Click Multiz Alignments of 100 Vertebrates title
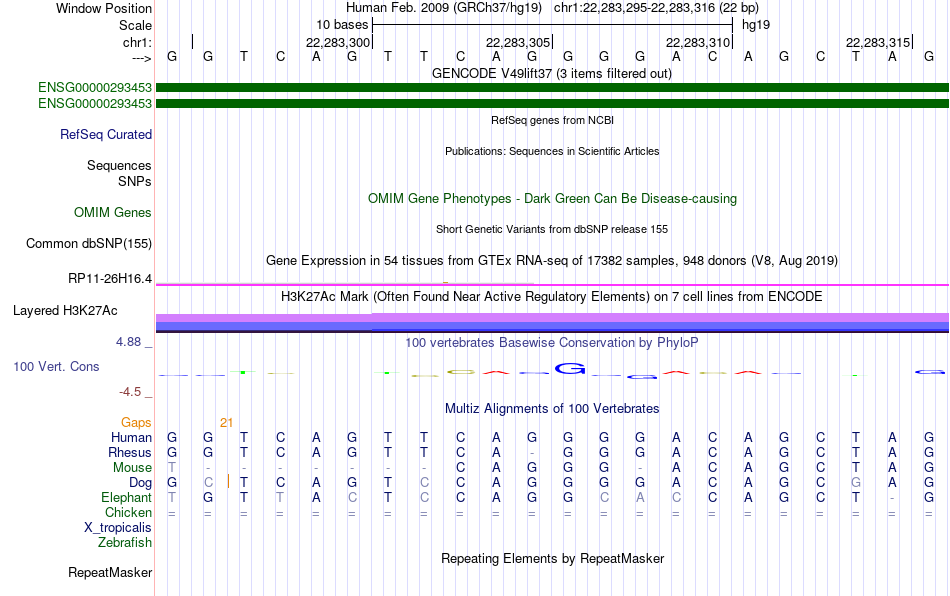 pyautogui.click(x=552, y=408)
